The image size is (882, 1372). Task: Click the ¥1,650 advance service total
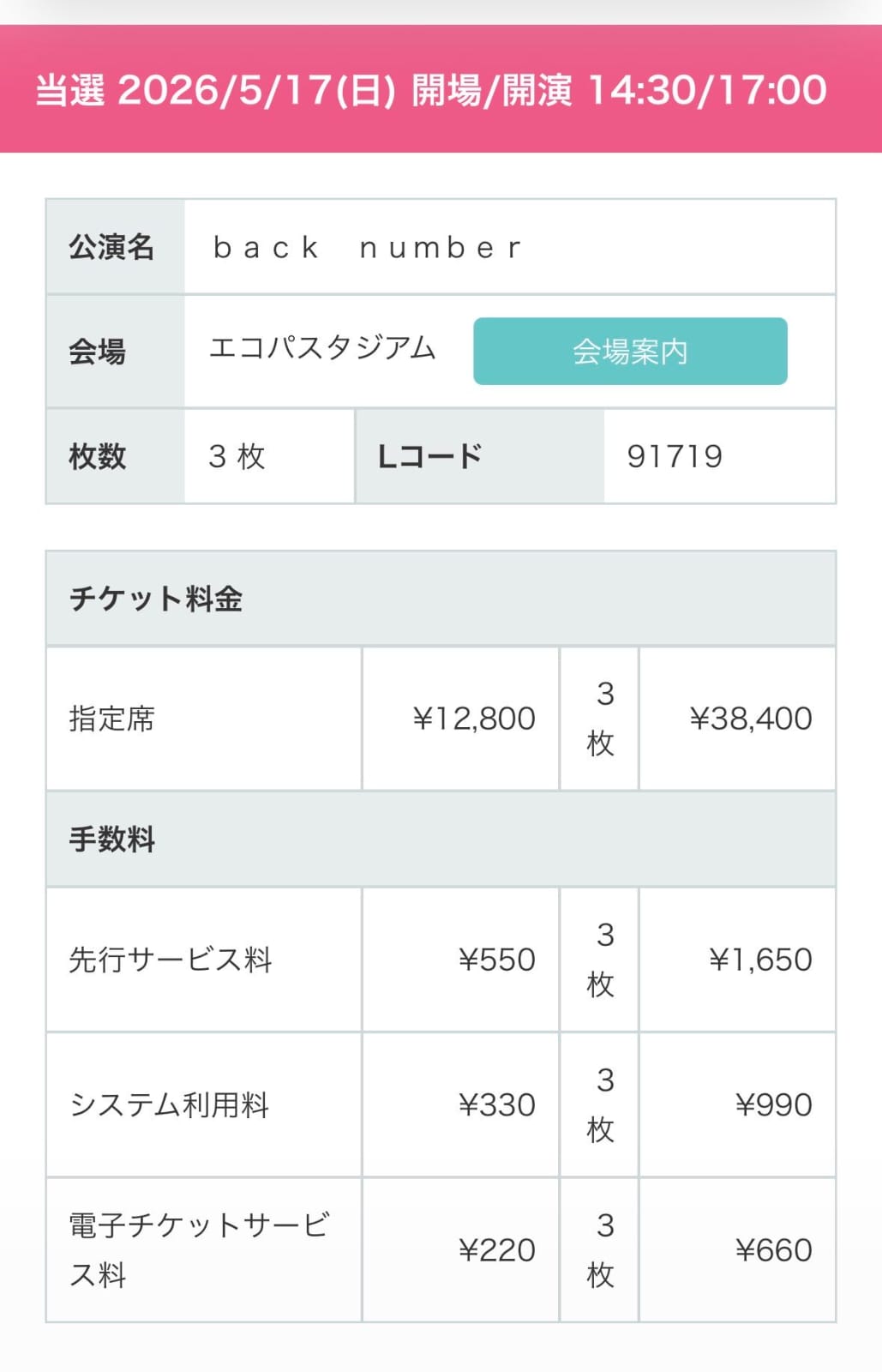[x=759, y=960]
